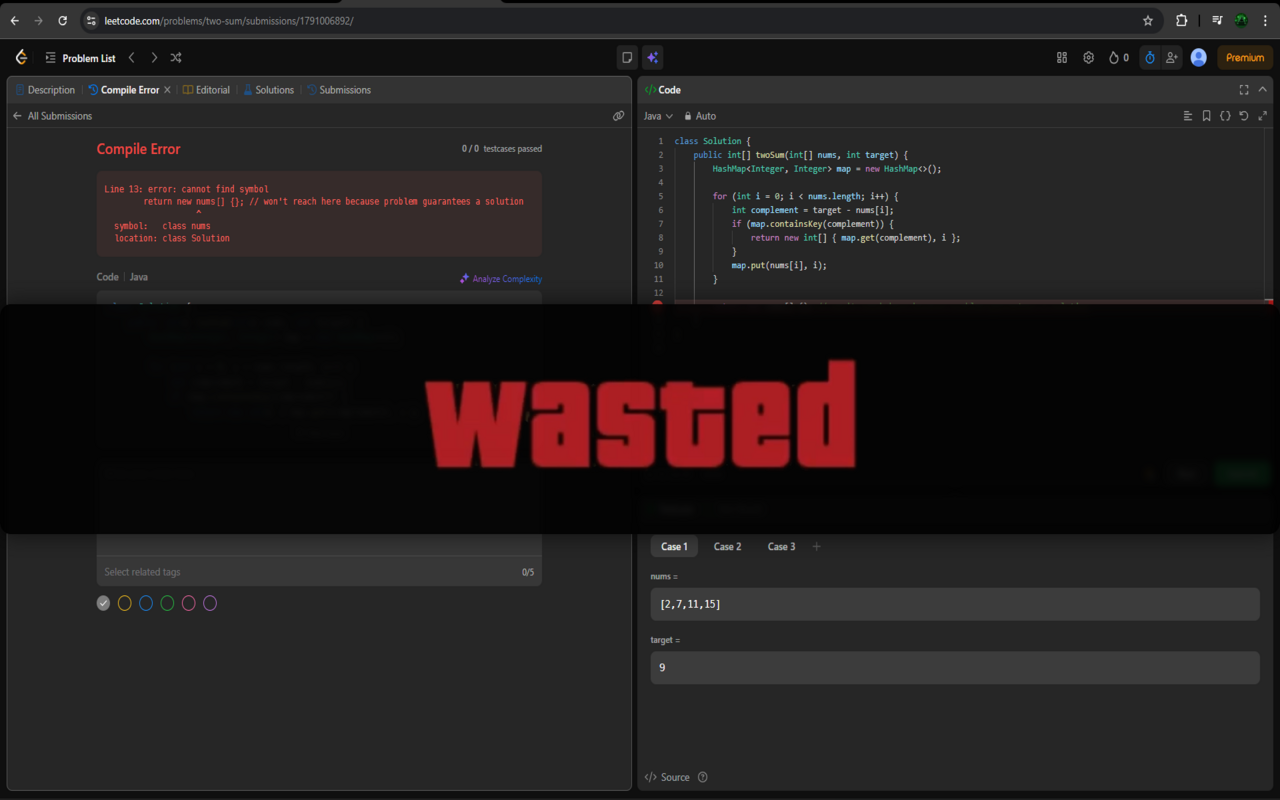Click 'Line 13: error: cannot find symbol' text

click(x=186, y=189)
